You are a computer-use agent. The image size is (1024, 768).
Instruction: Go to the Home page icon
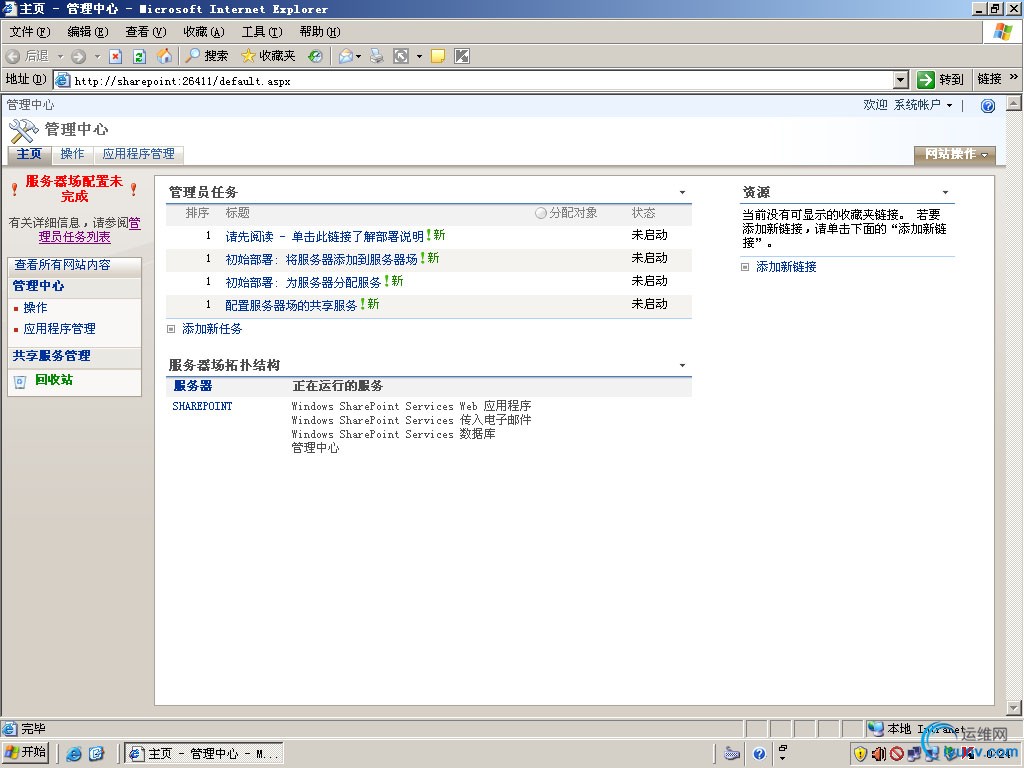pyautogui.click(x=164, y=56)
